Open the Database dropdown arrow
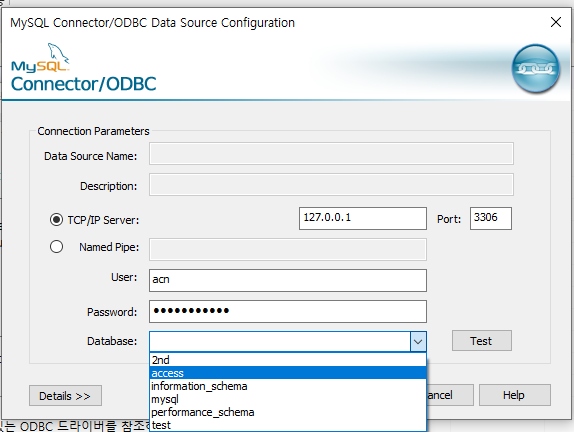574x432 pixels. point(418,342)
